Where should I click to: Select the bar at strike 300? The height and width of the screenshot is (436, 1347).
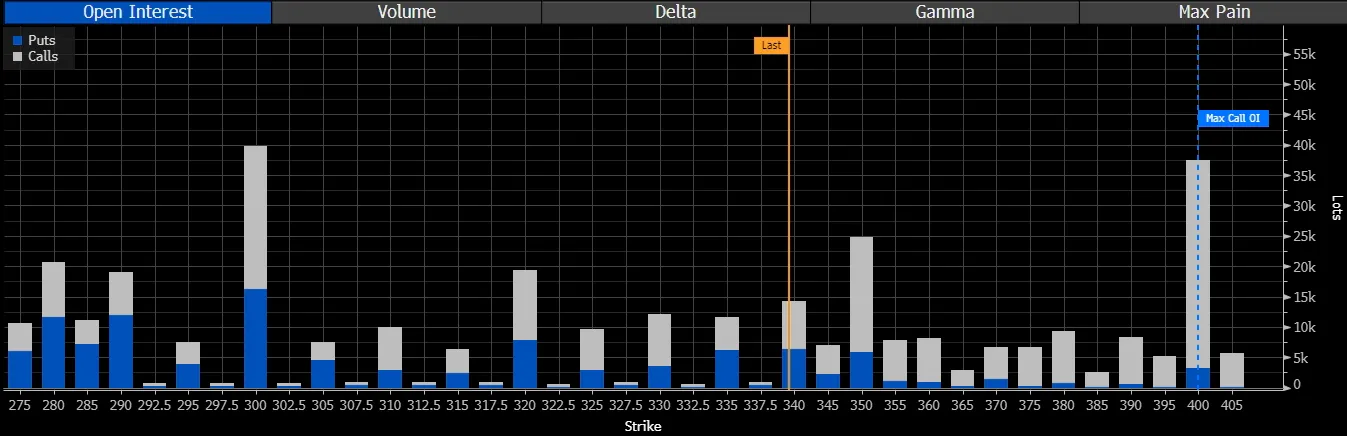click(x=255, y=267)
